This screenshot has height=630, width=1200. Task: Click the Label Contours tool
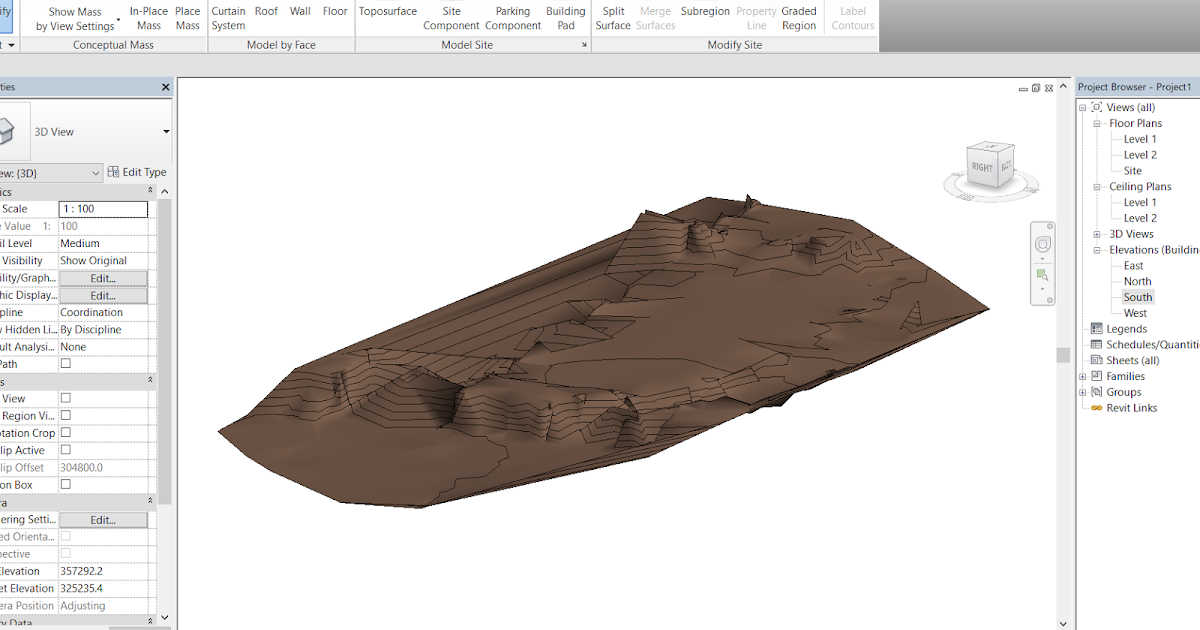click(852, 18)
